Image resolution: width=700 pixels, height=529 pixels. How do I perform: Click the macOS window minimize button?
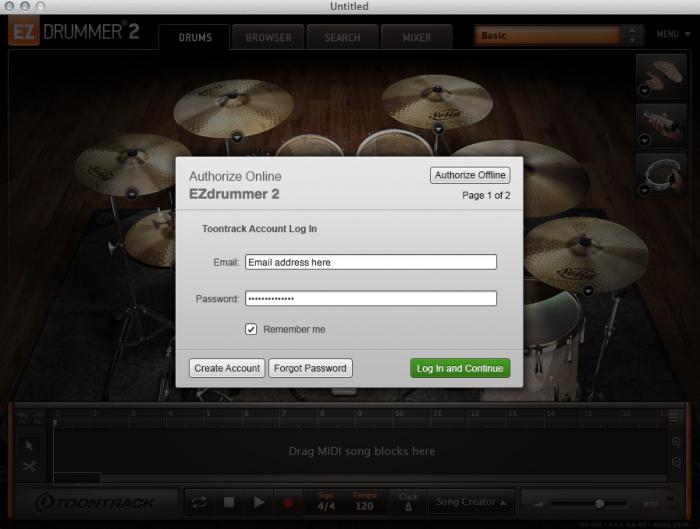25,6
